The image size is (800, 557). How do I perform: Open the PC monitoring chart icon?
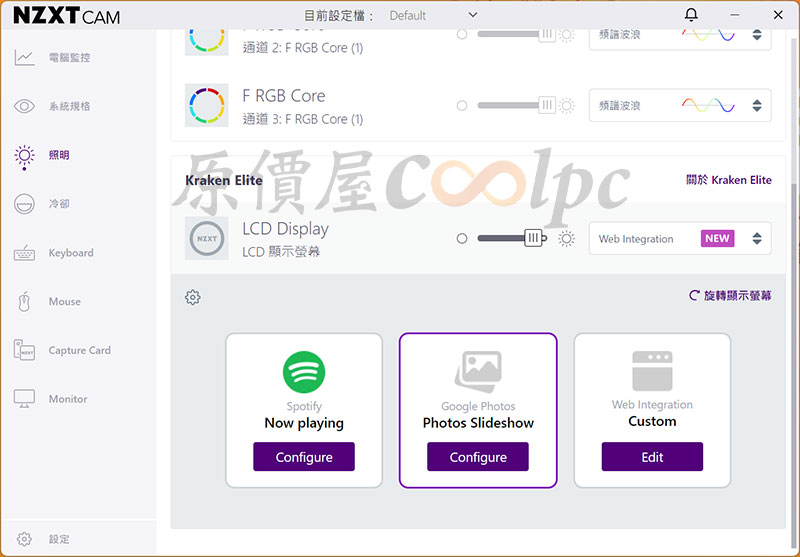(24, 58)
